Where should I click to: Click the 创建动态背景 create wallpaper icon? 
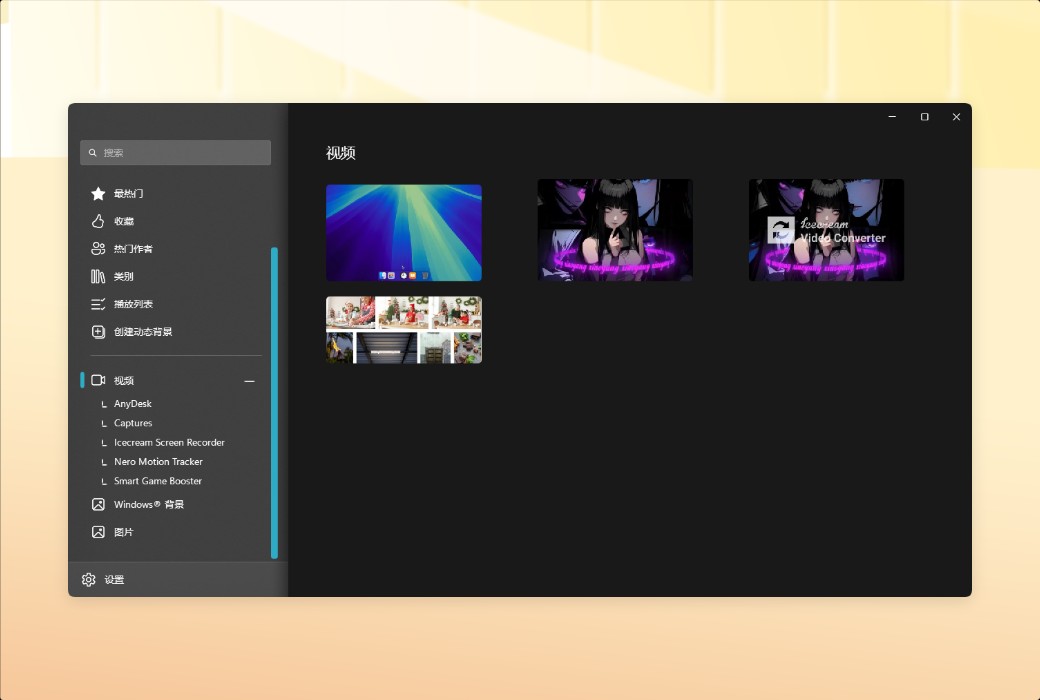[96, 331]
